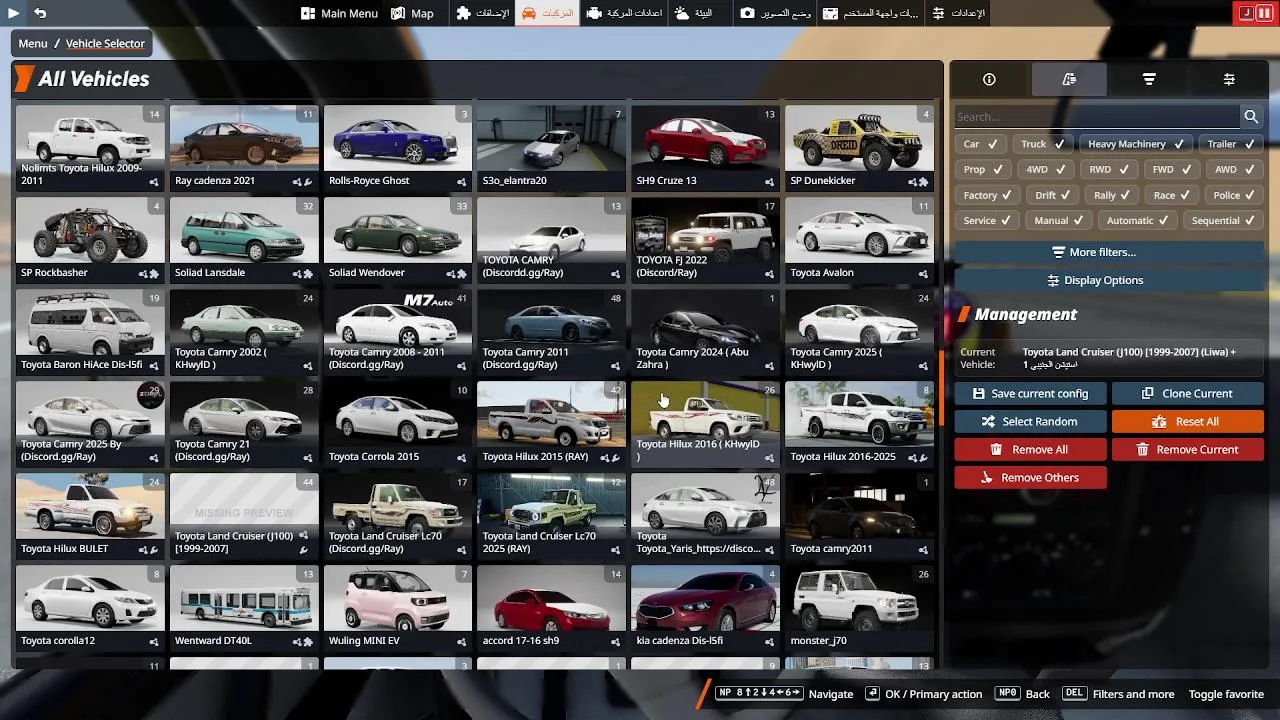Click Remove Others button
This screenshot has width=1280, height=720.
[1030, 478]
